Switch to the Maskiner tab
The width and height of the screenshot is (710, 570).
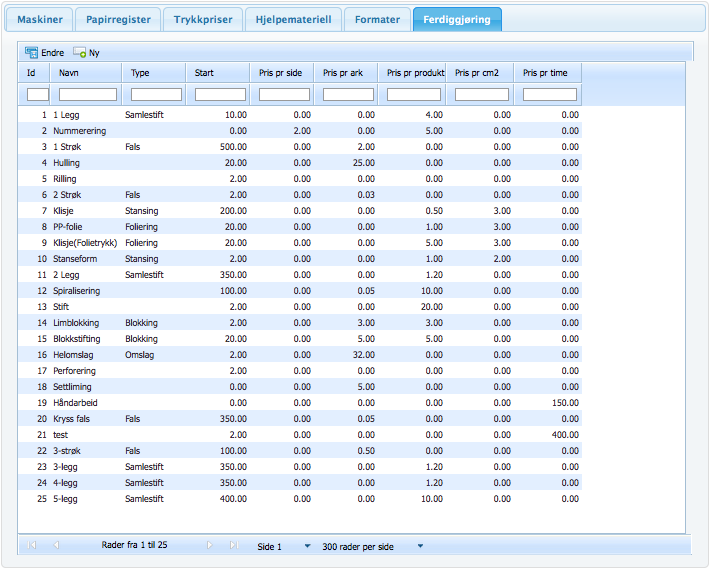40,19
